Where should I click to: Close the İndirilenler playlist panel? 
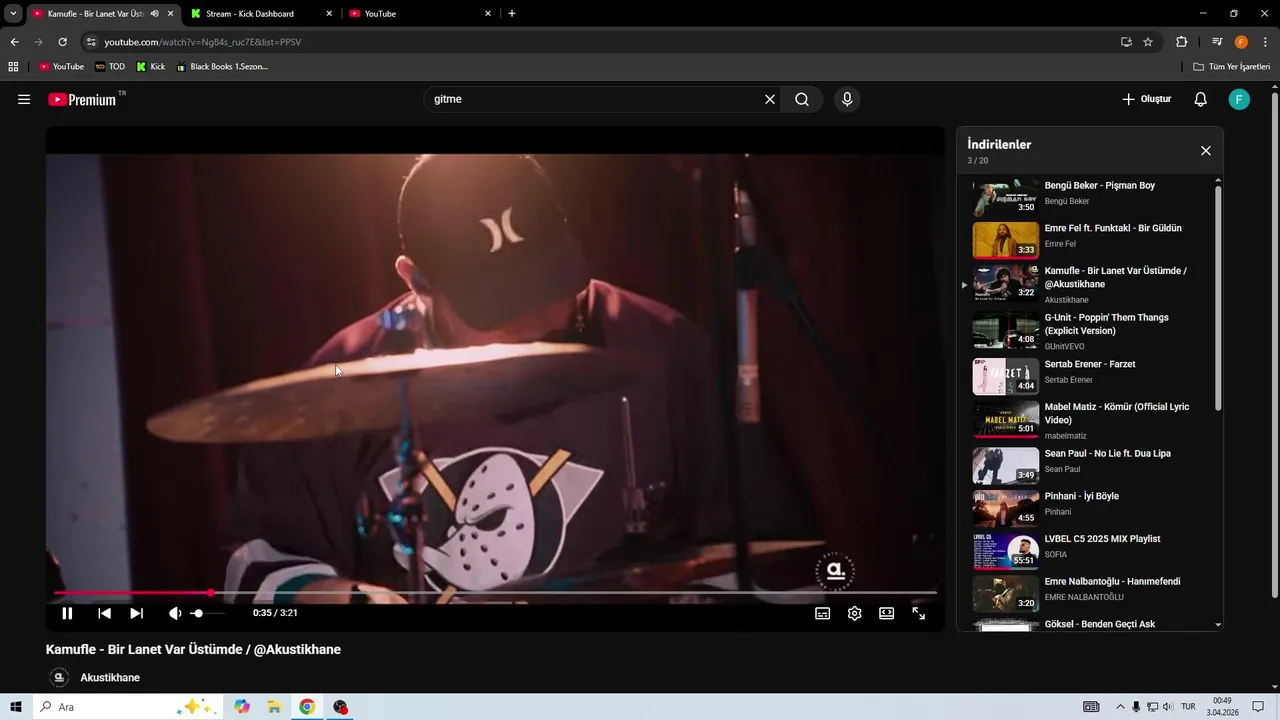point(1206,151)
